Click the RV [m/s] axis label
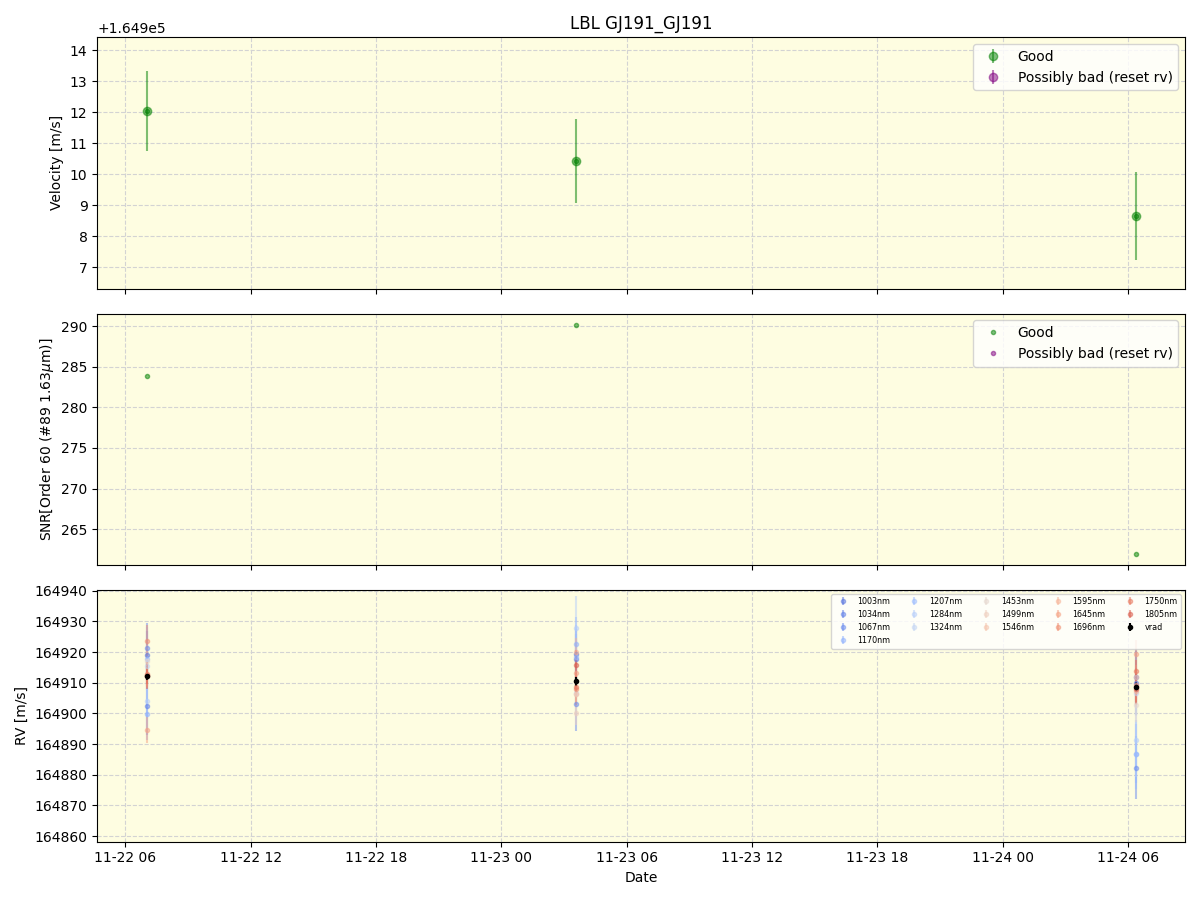 [x=20, y=716]
